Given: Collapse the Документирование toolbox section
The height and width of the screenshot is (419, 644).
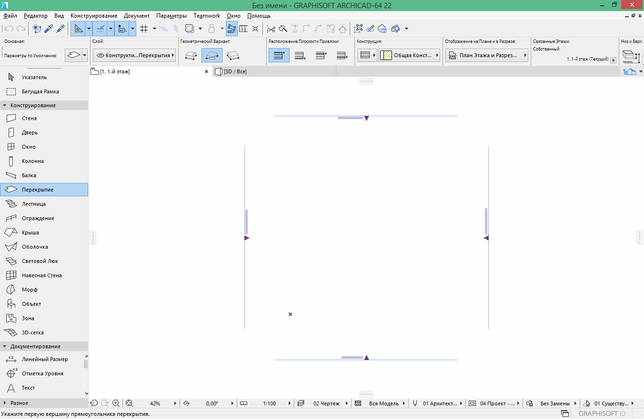Looking at the screenshot, I should [x=44, y=346].
